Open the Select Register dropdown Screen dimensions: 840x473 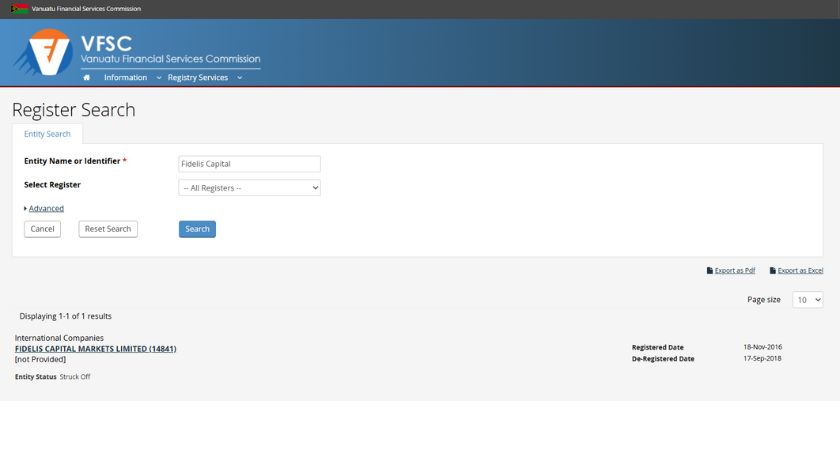click(x=249, y=188)
